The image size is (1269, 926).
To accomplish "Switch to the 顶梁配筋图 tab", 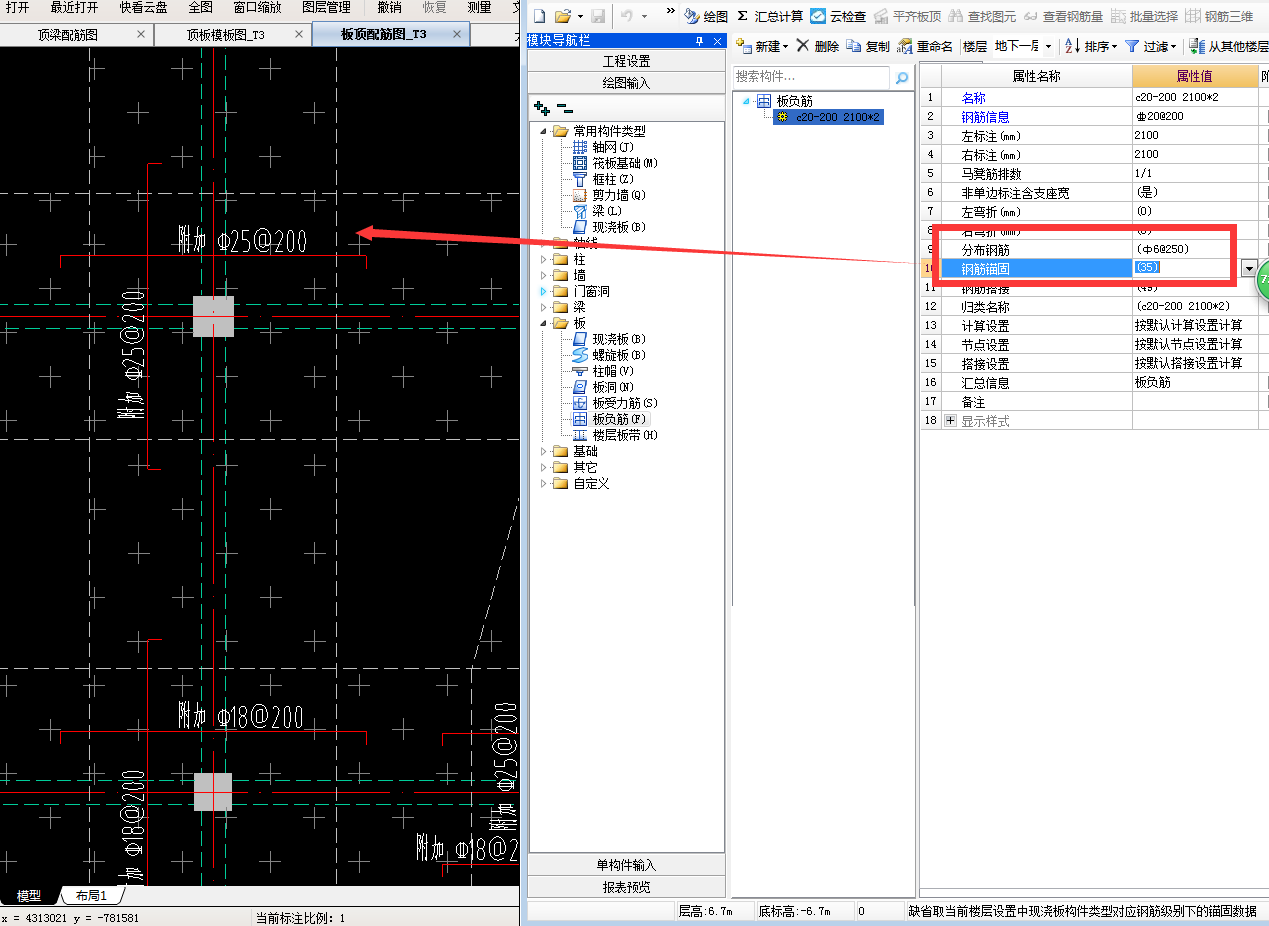I will coord(68,34).
